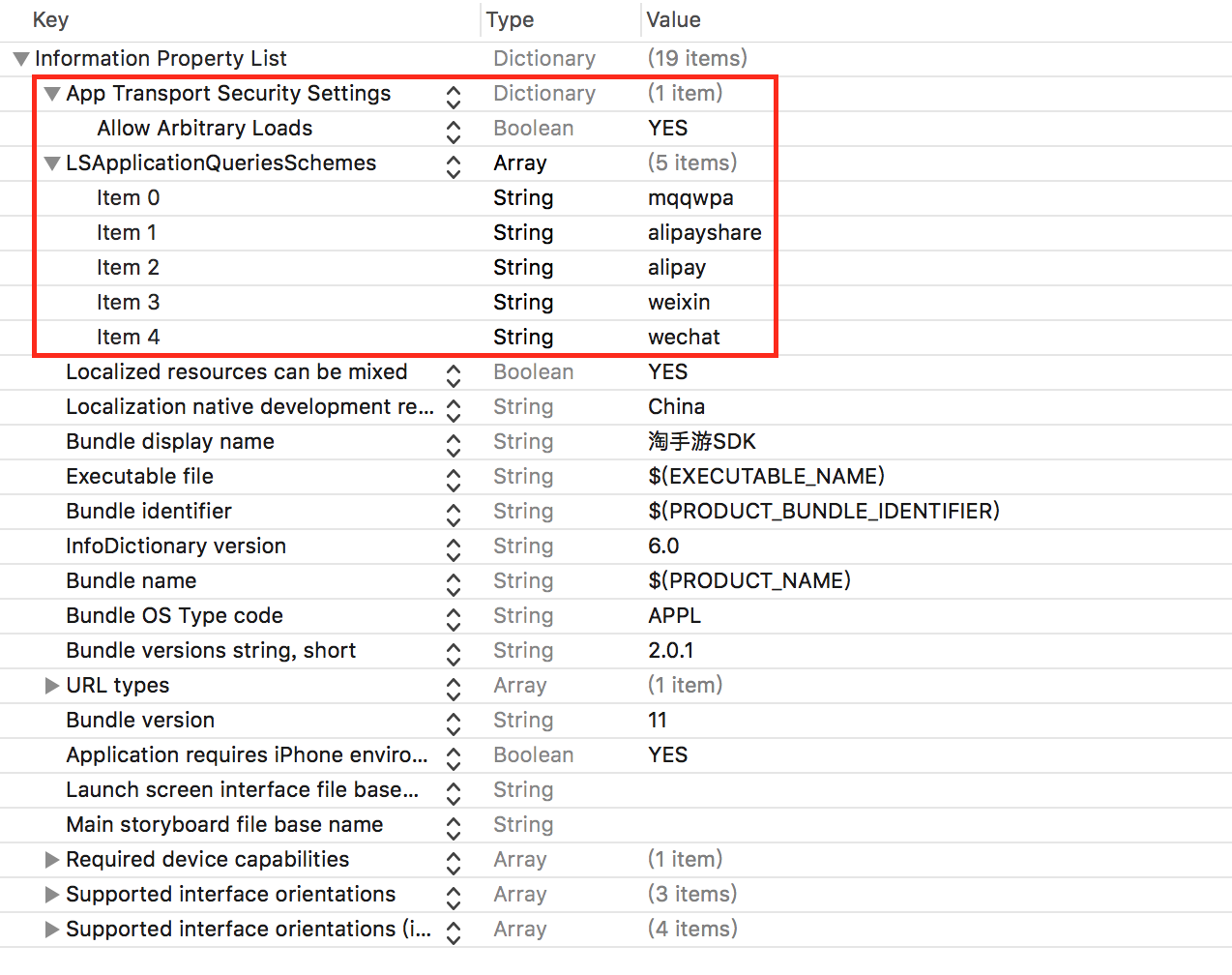Open key stepper for LSApplicationQueriesSchemes
This screenshot has height=975, width=1232.
click(454, 165)
